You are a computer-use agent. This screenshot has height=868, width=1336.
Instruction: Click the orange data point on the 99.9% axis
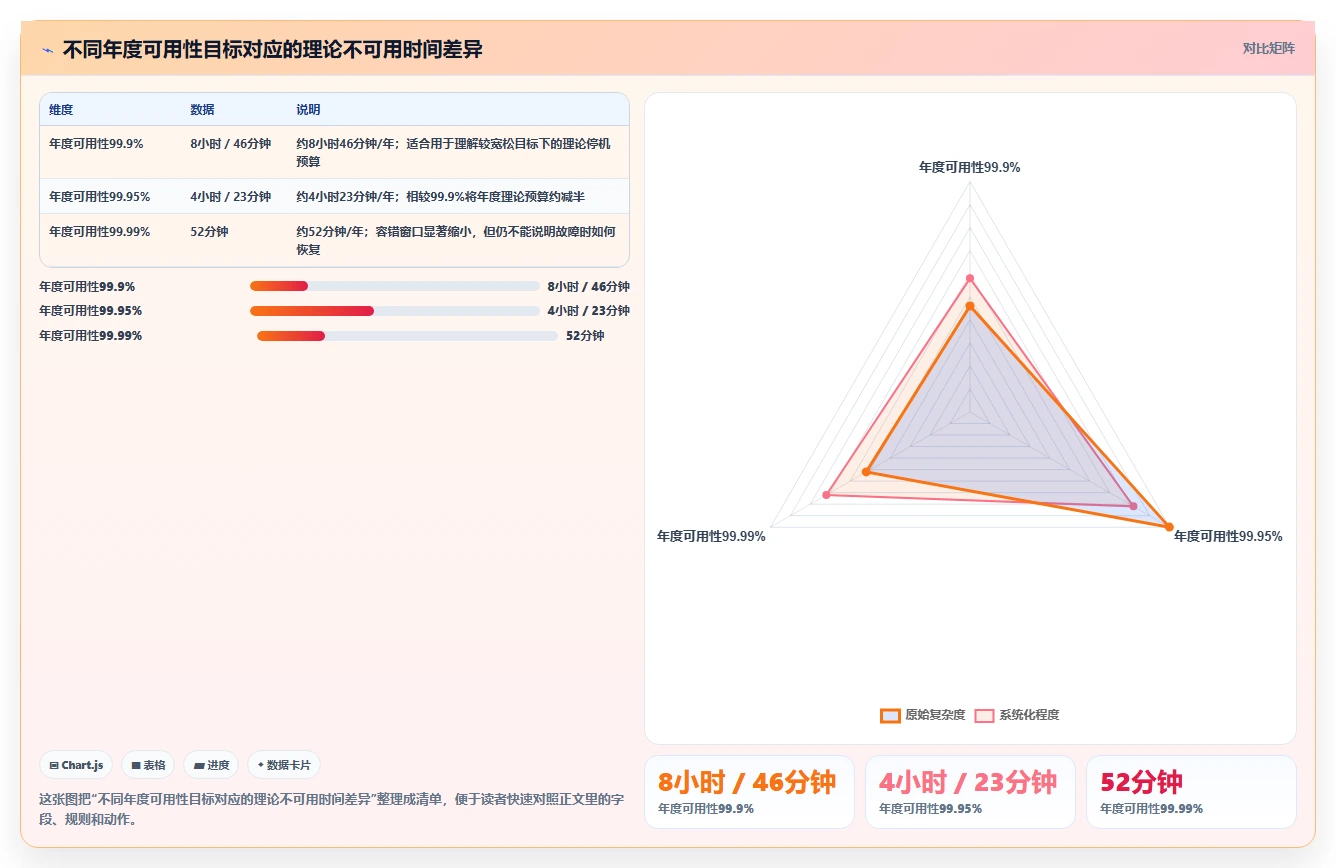[x=970, y=306]
